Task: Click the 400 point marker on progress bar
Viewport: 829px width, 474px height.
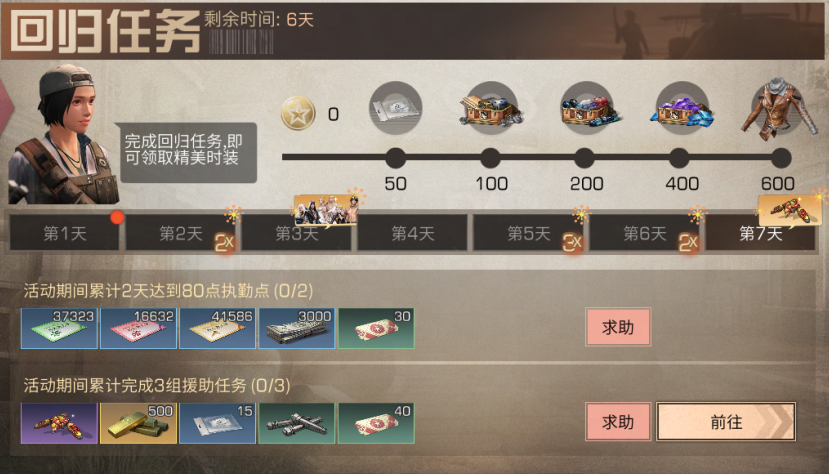Action: 679,157
